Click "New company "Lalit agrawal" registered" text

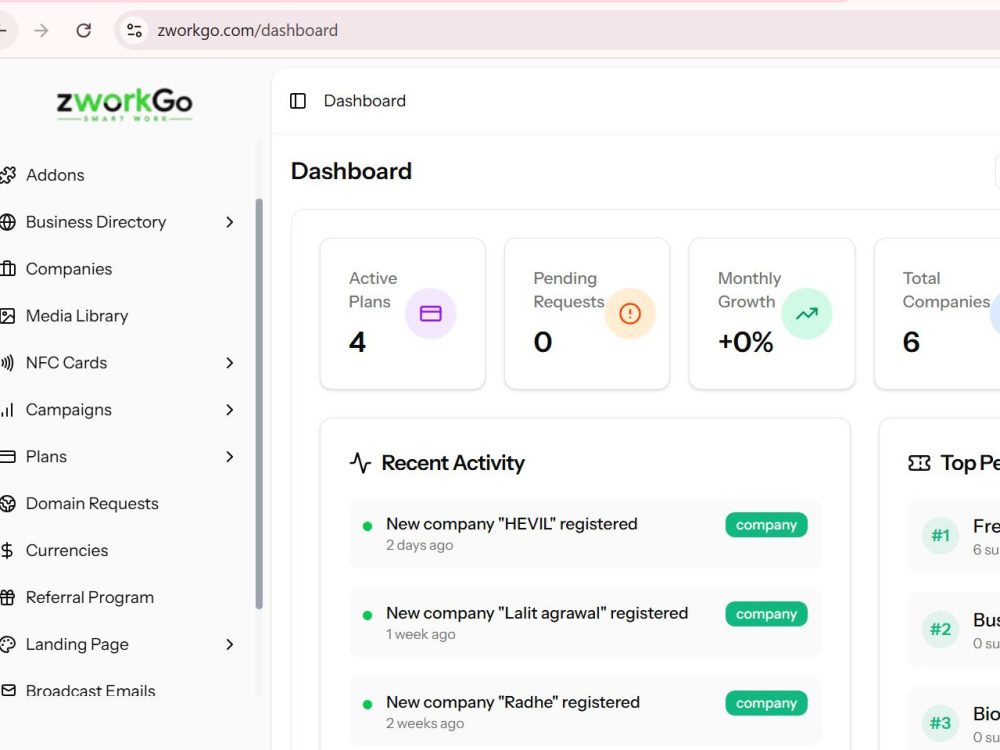click(537, 613)
